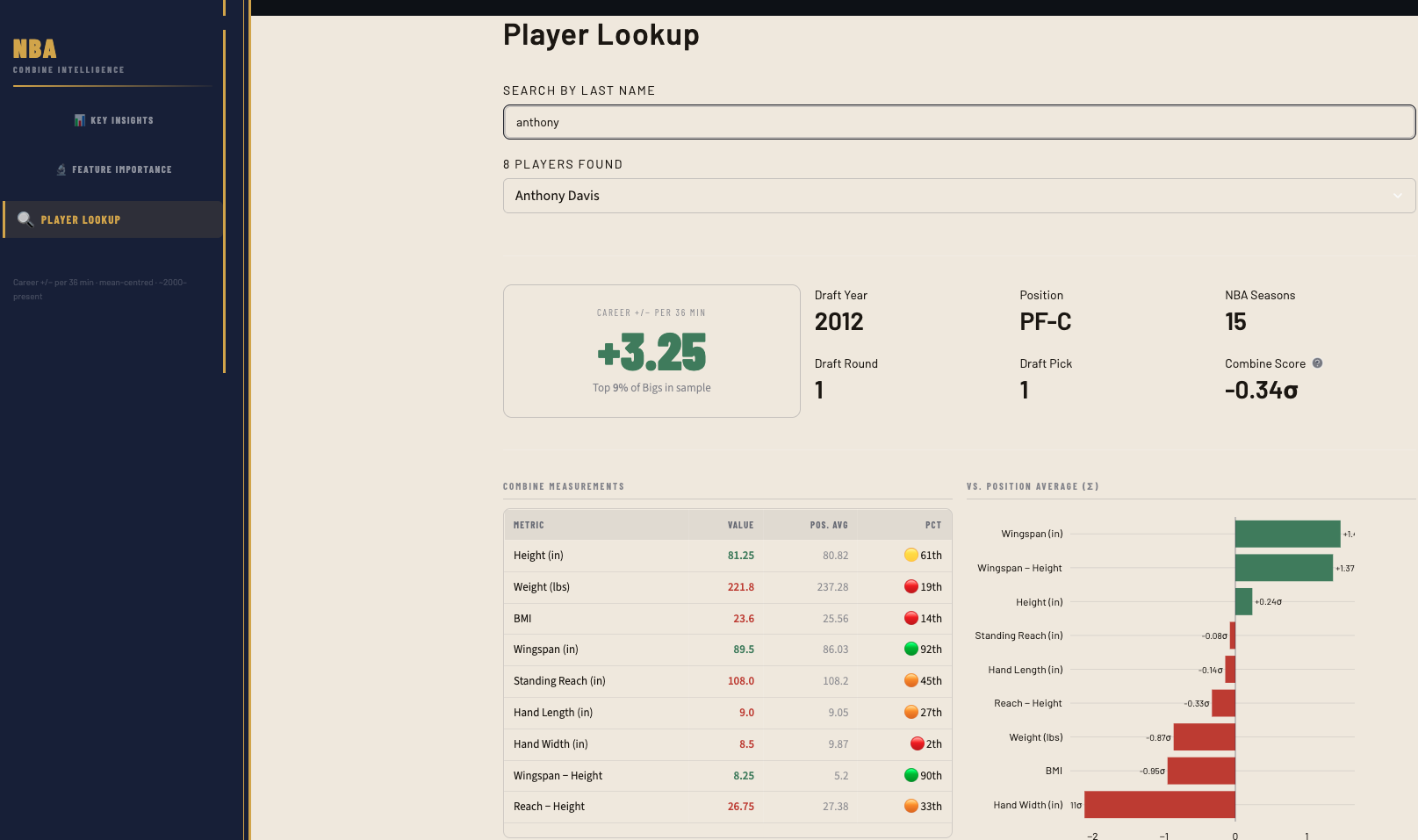Click the BMI value 23.6

click(744, 619)
